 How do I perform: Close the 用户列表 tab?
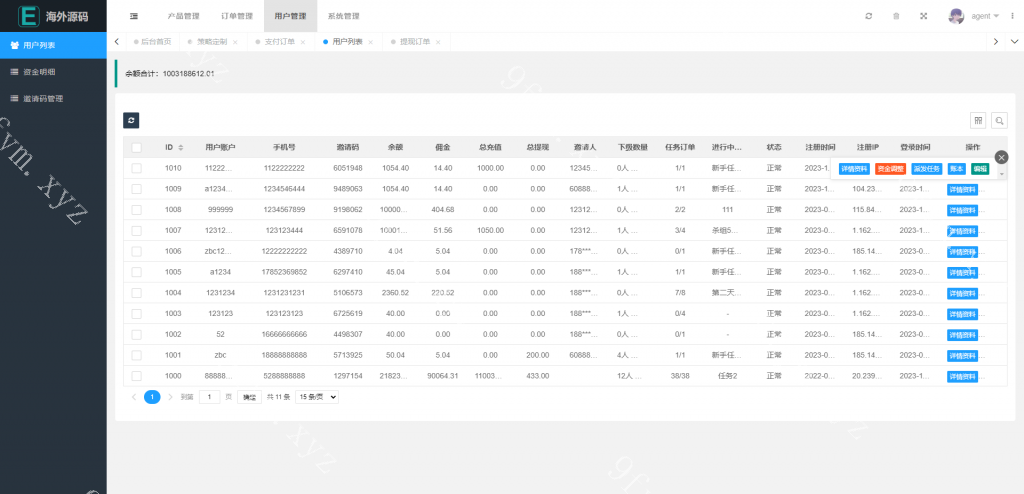[x=370, y=42]
